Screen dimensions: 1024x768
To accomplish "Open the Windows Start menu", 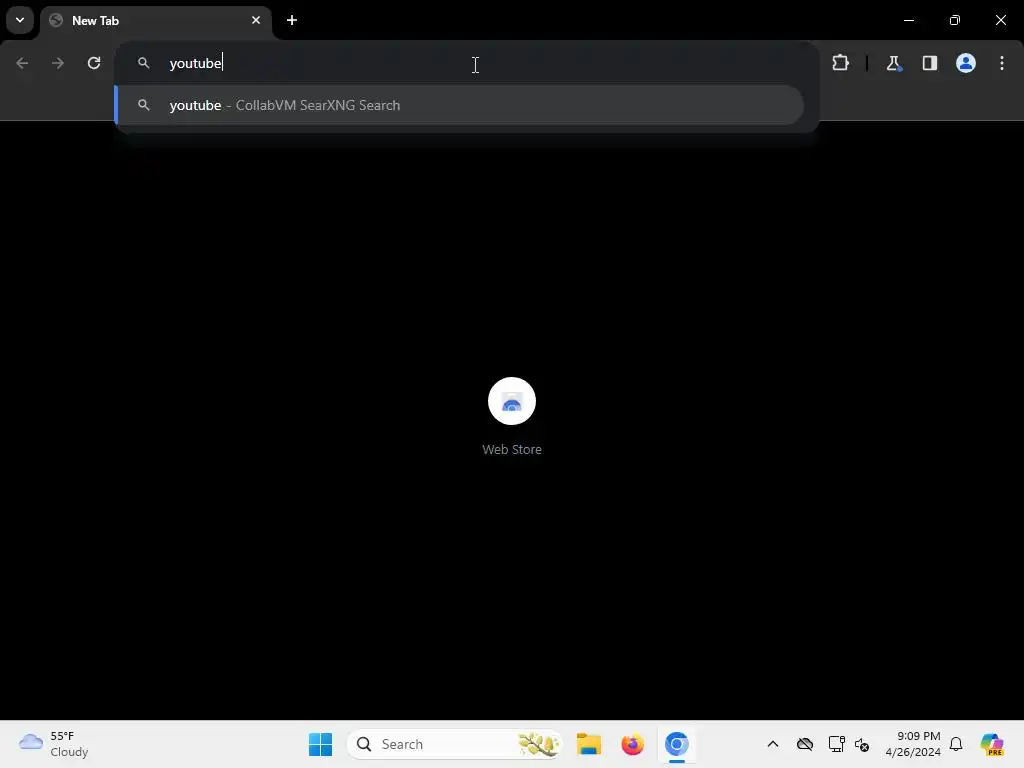I will tap(321, 744).
